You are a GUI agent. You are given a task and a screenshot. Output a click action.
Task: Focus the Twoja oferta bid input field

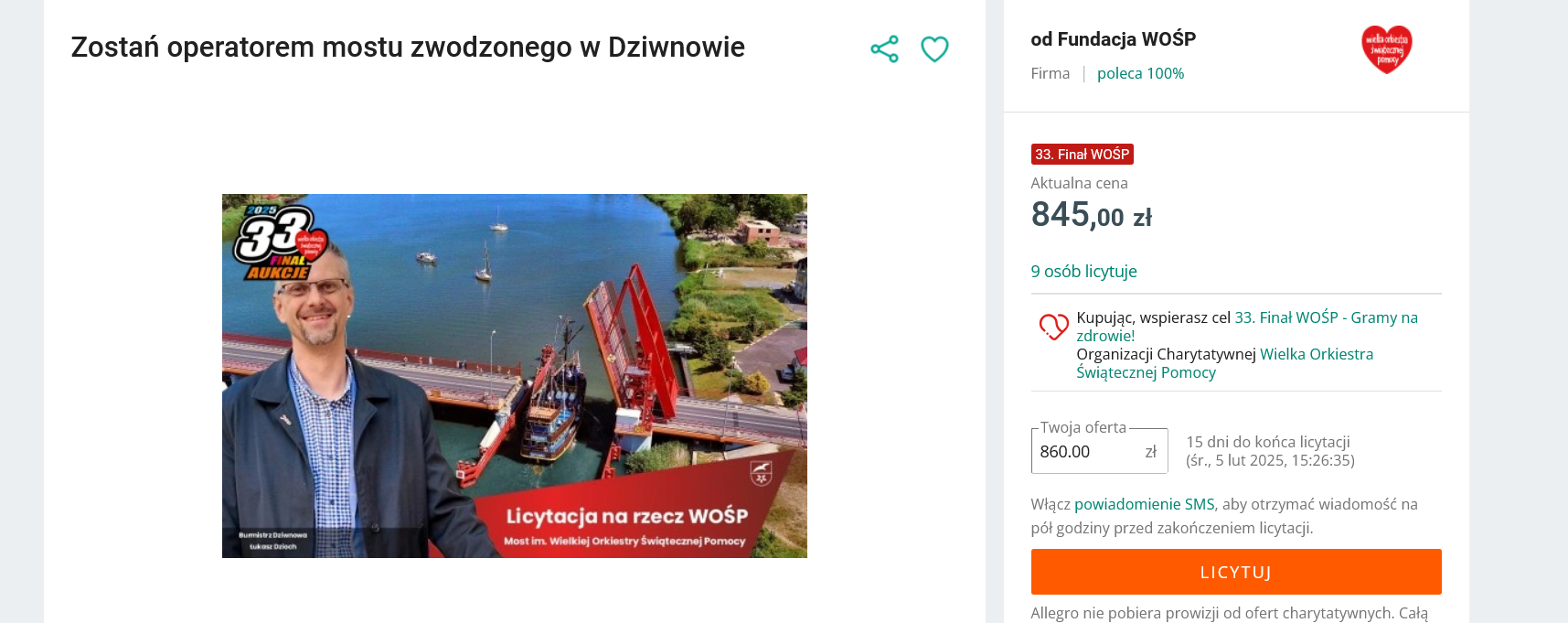click(x=1099, y=451)
